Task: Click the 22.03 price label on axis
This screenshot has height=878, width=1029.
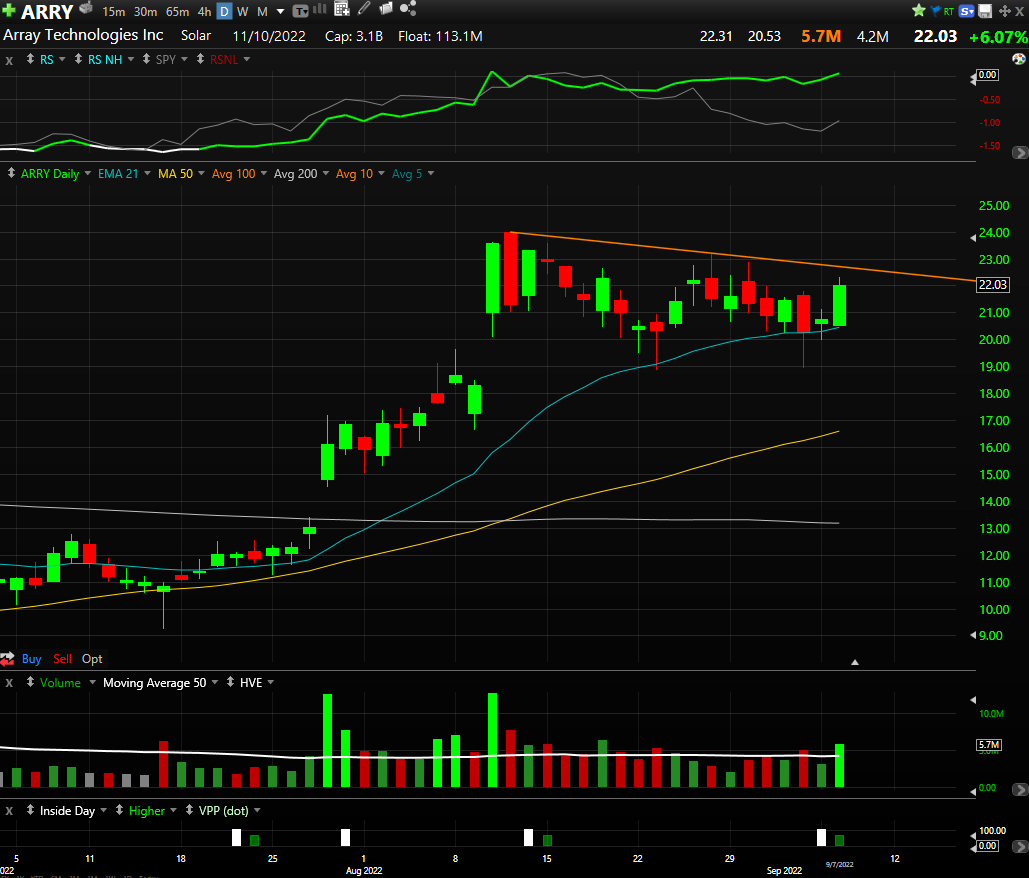Action: click(993, 285)
